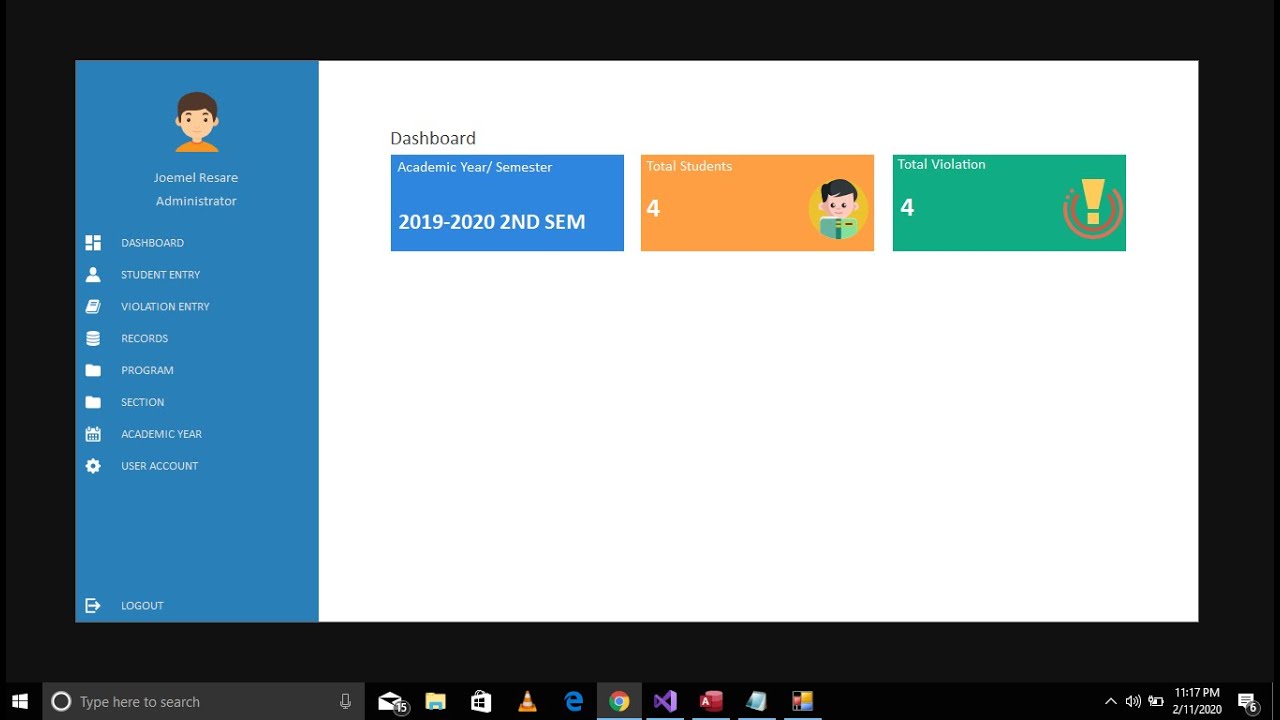Image resolution: width=1280 pixels, height=720 pixels.
Task: Click the Joemel Resare user name
Action: tap(196, 177)
